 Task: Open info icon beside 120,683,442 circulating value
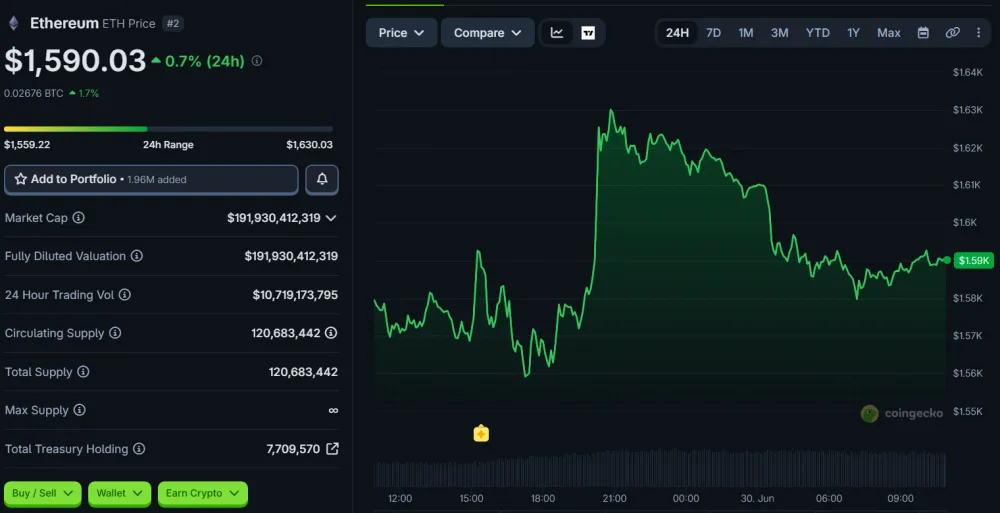tap(331, 333)
